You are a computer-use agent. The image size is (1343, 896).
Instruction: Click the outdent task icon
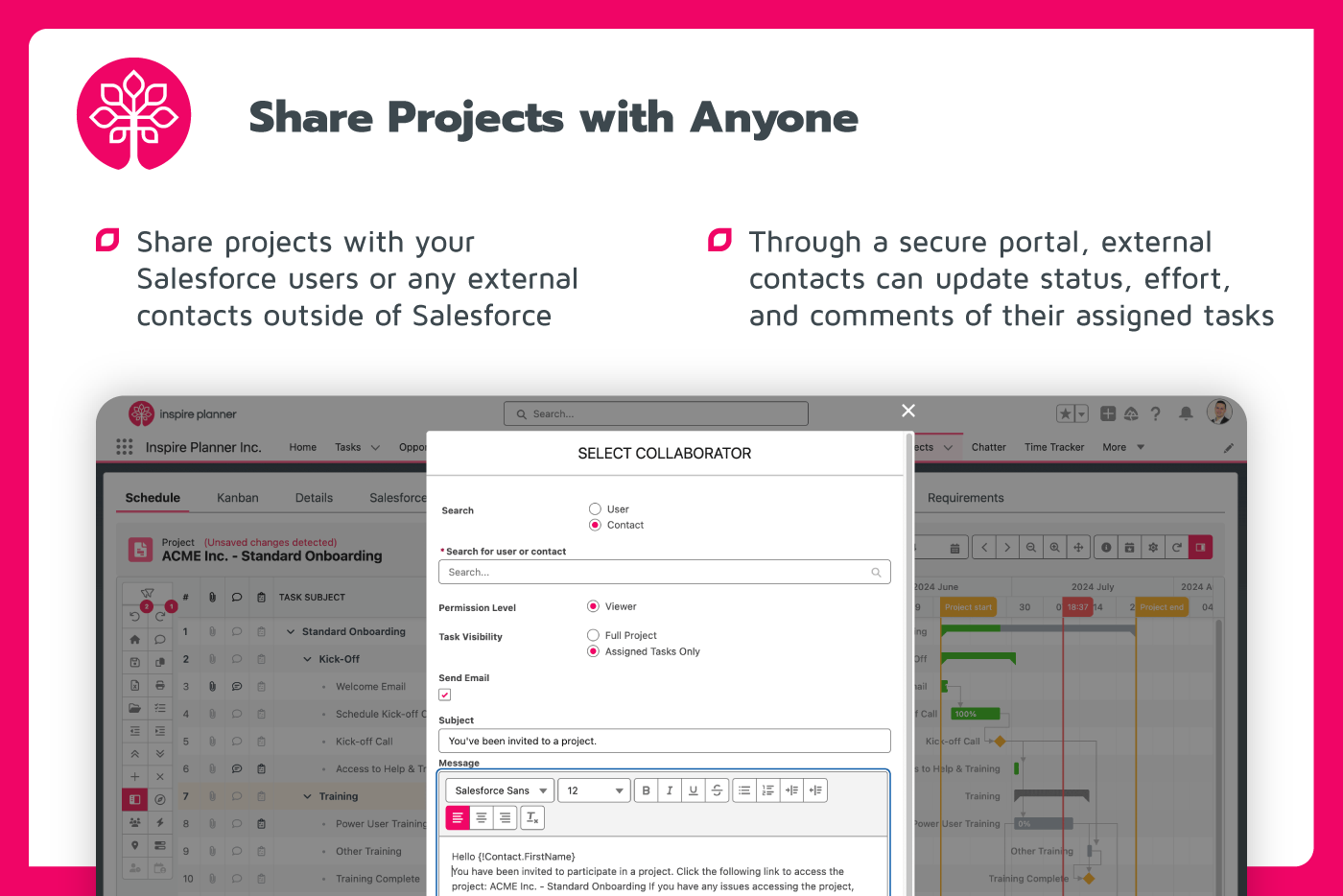click(135, 731)
